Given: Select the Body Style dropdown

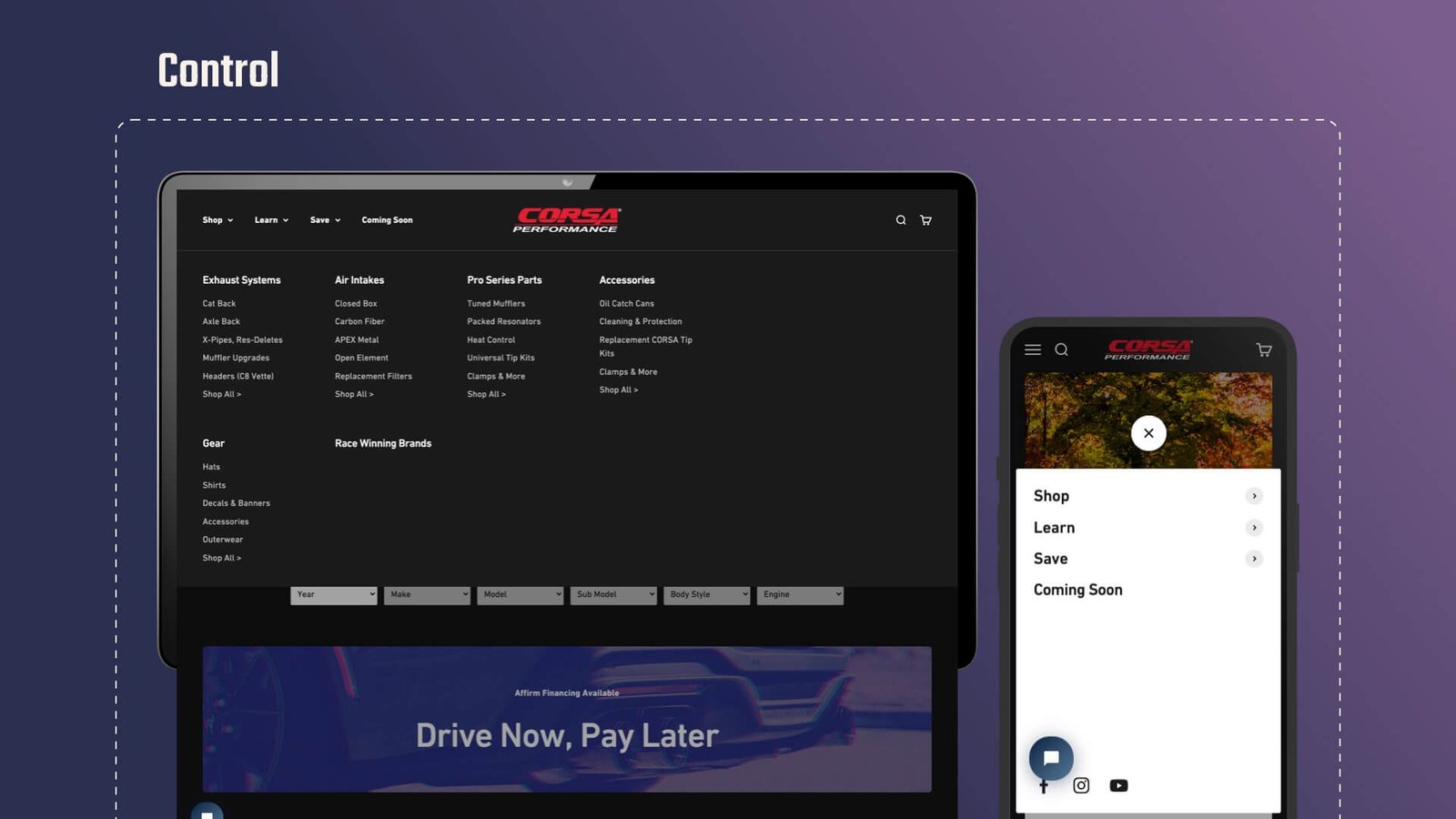Looking at the screenshot, I should coord(706,595).
